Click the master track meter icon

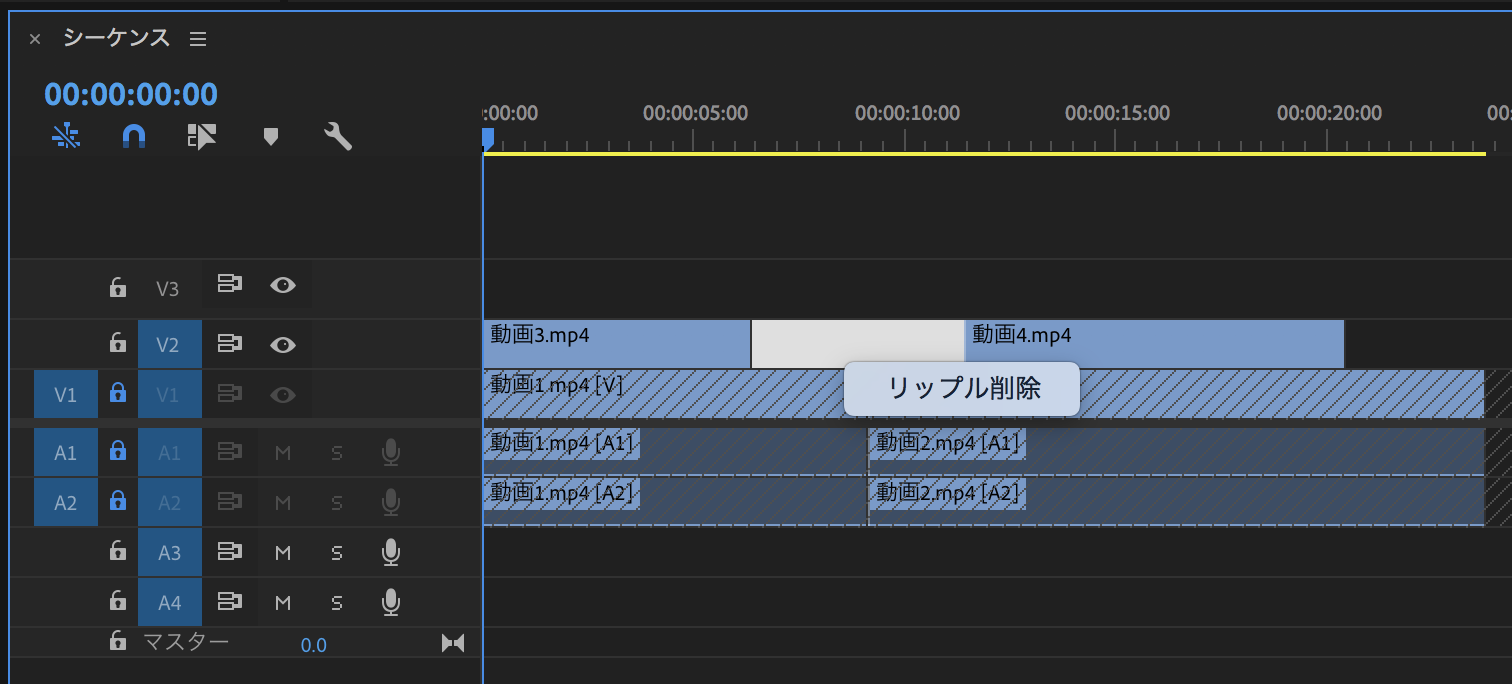click(x=453, y=643)
